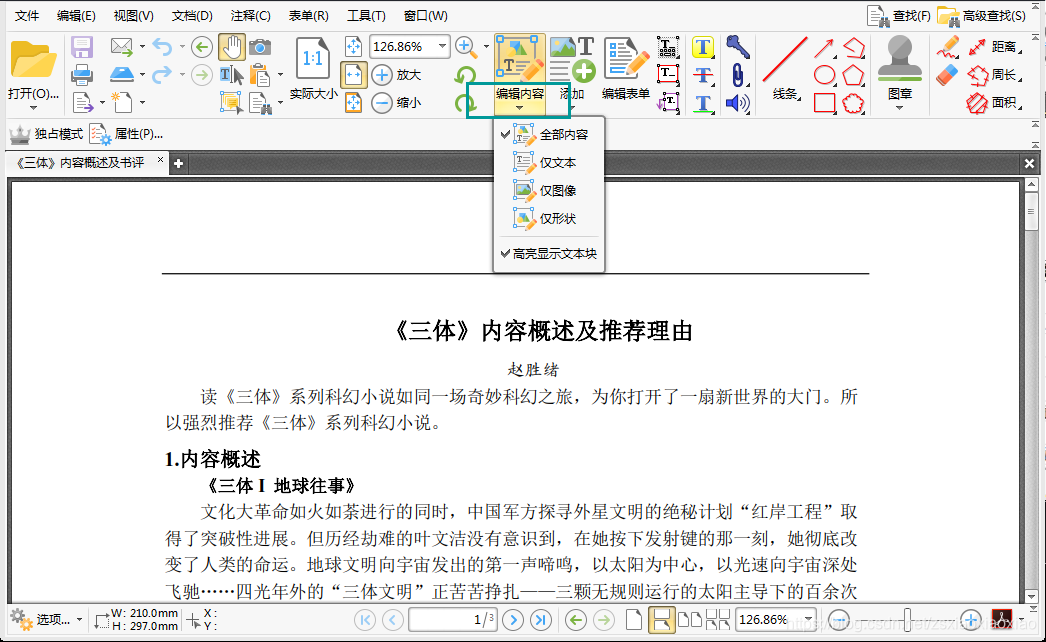Expand the email icon dropdown arrow
The image size is (1046, 642).
pos(142,47)
